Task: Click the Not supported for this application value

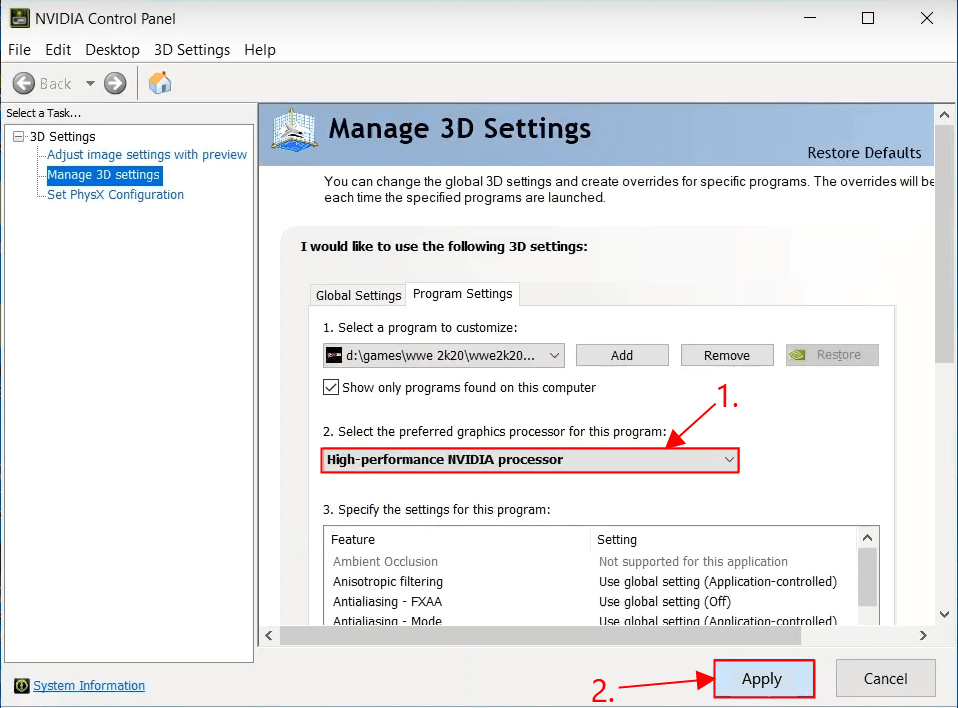Action: (x=693, y=561)
